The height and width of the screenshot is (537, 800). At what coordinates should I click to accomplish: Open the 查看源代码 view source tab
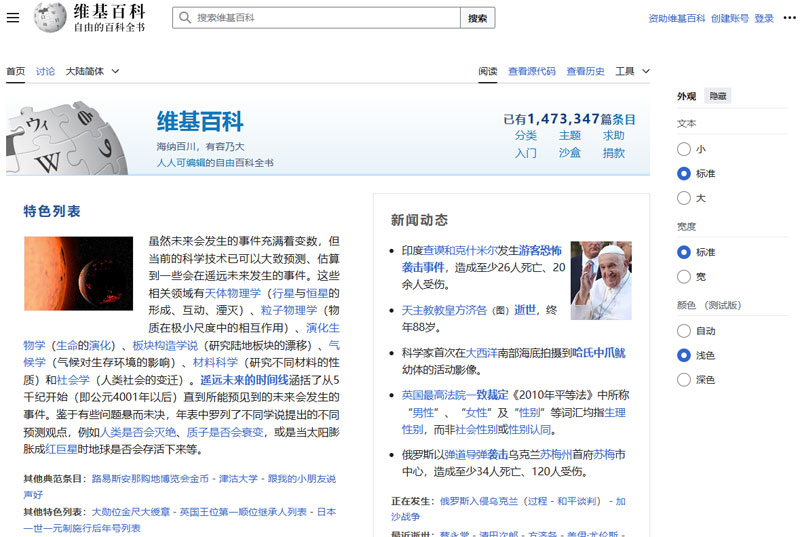tap(531, 71)
